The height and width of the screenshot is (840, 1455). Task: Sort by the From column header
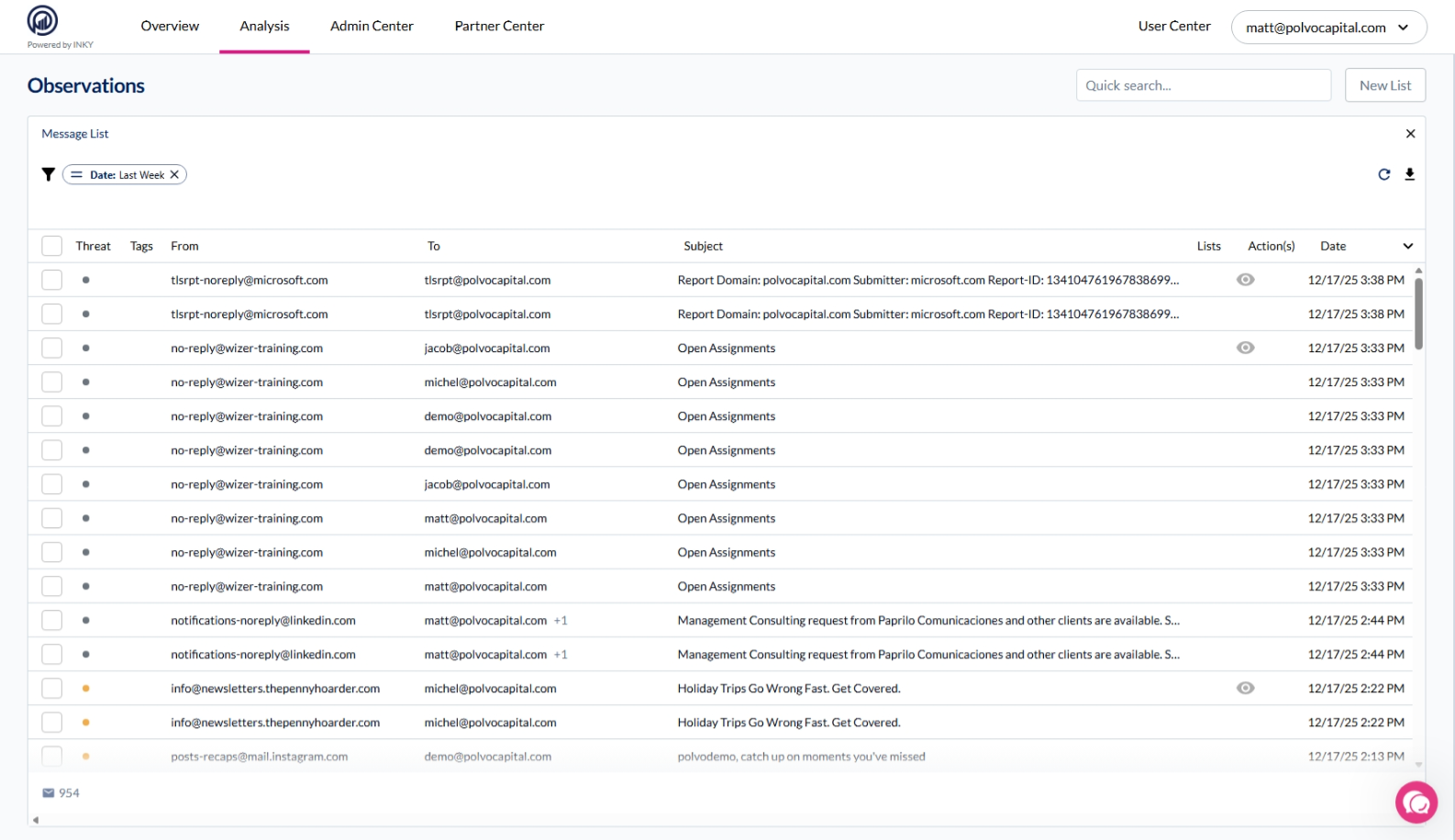pyautogui.click(x=184, y=246)
